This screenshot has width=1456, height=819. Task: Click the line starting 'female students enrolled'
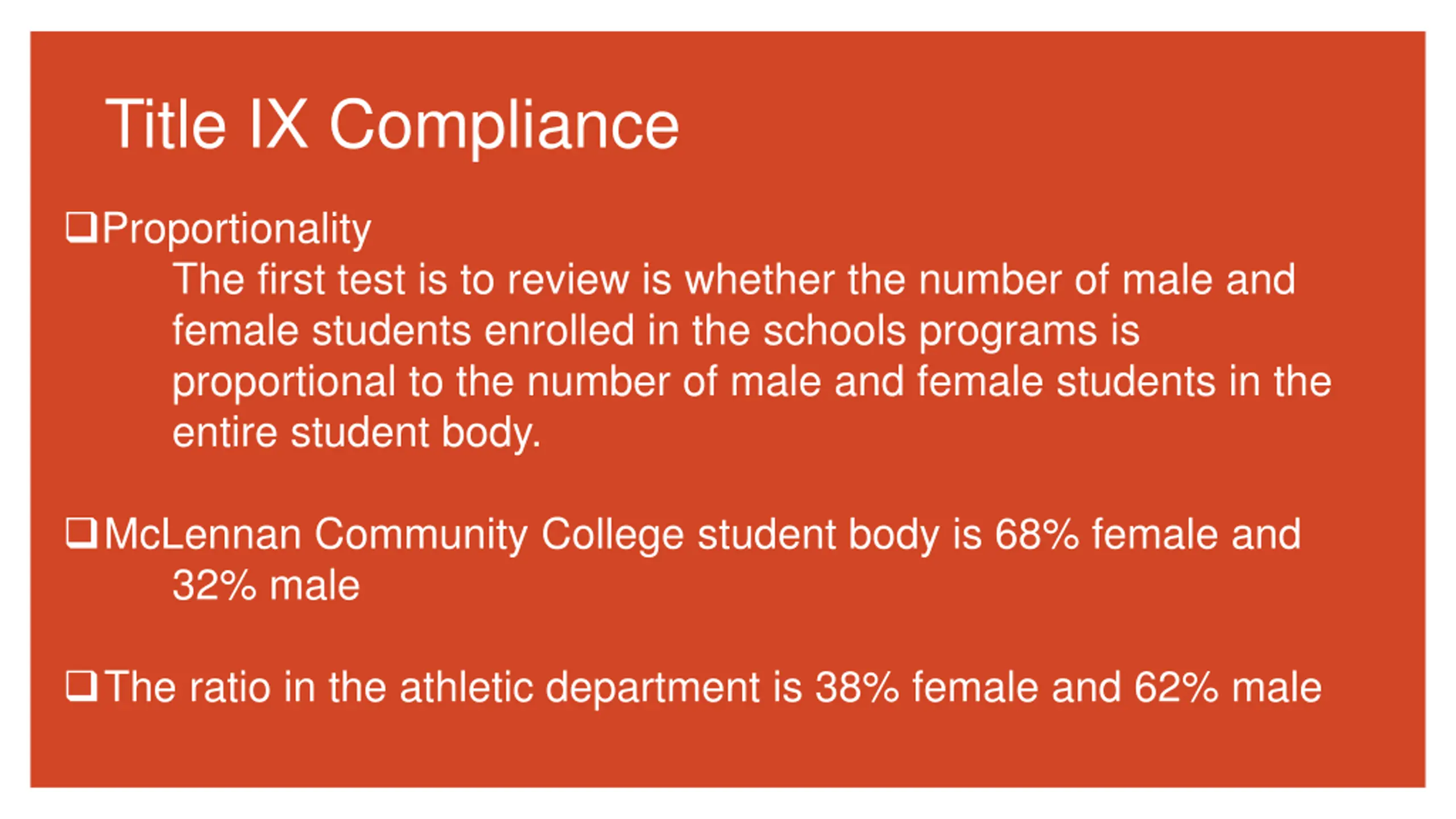coord(656,332)
